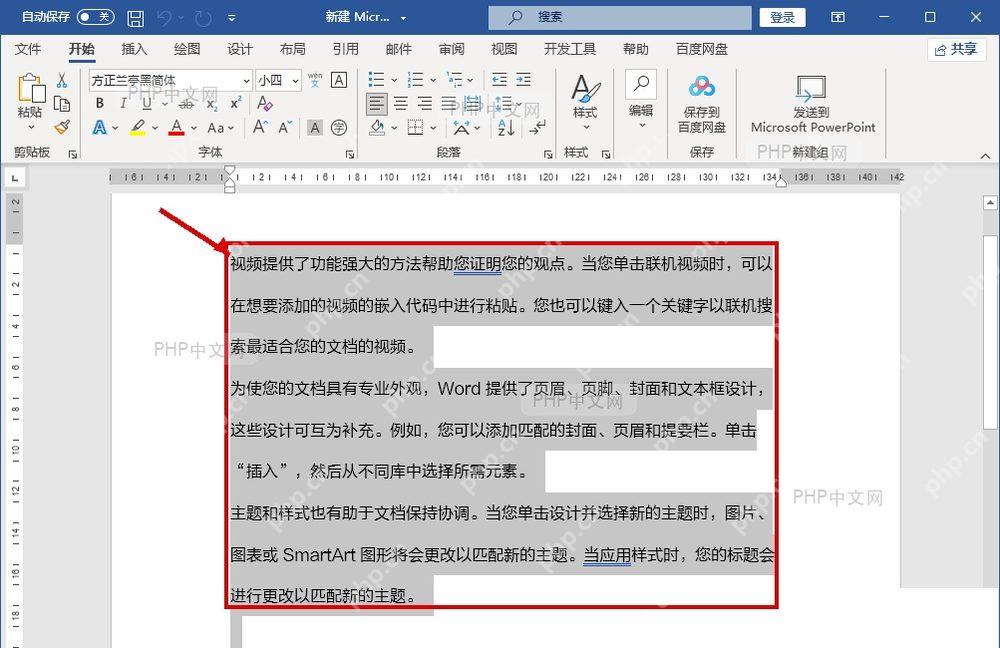
Task: Switch to the 百度网盘 tab
Action: coord(702,49)
